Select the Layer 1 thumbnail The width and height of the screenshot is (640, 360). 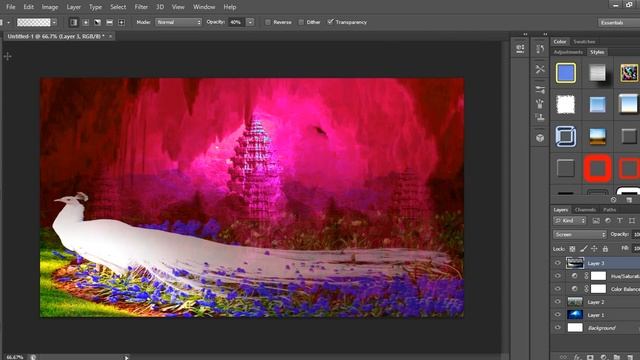575,315
